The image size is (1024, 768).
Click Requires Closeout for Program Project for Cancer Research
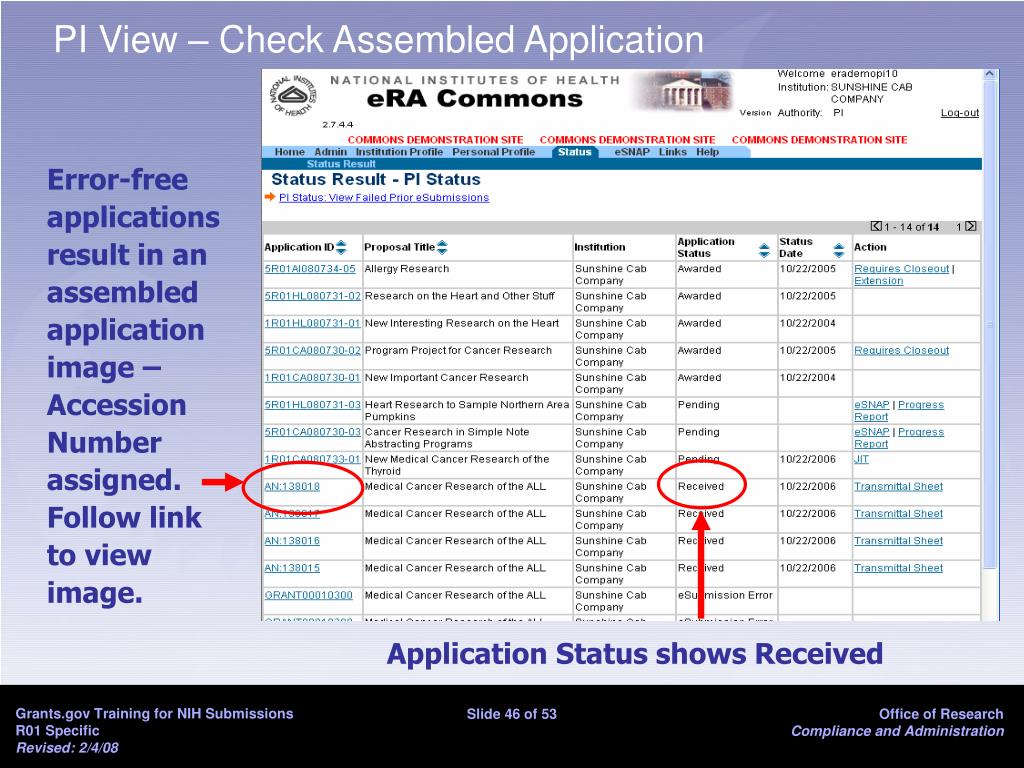901,351
